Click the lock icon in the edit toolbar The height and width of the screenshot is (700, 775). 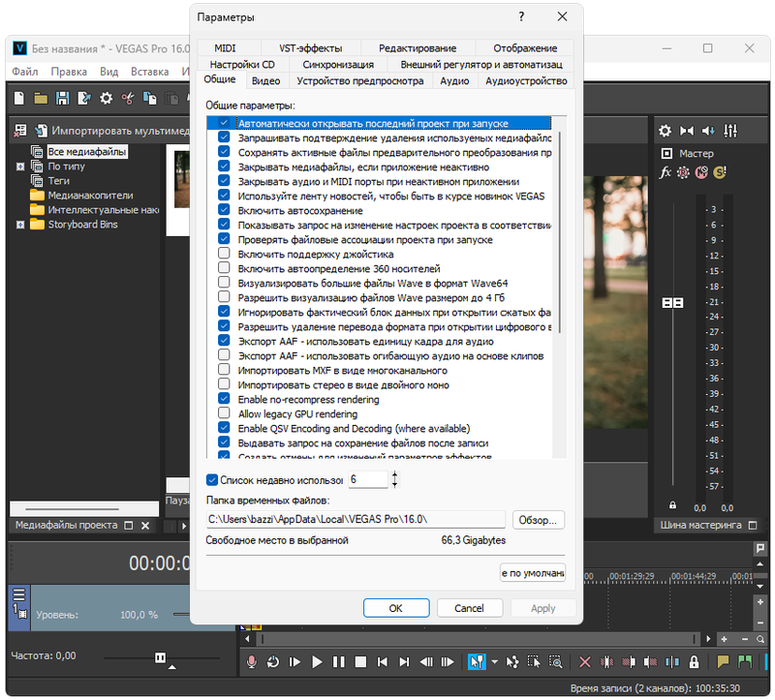pos(695,662)
